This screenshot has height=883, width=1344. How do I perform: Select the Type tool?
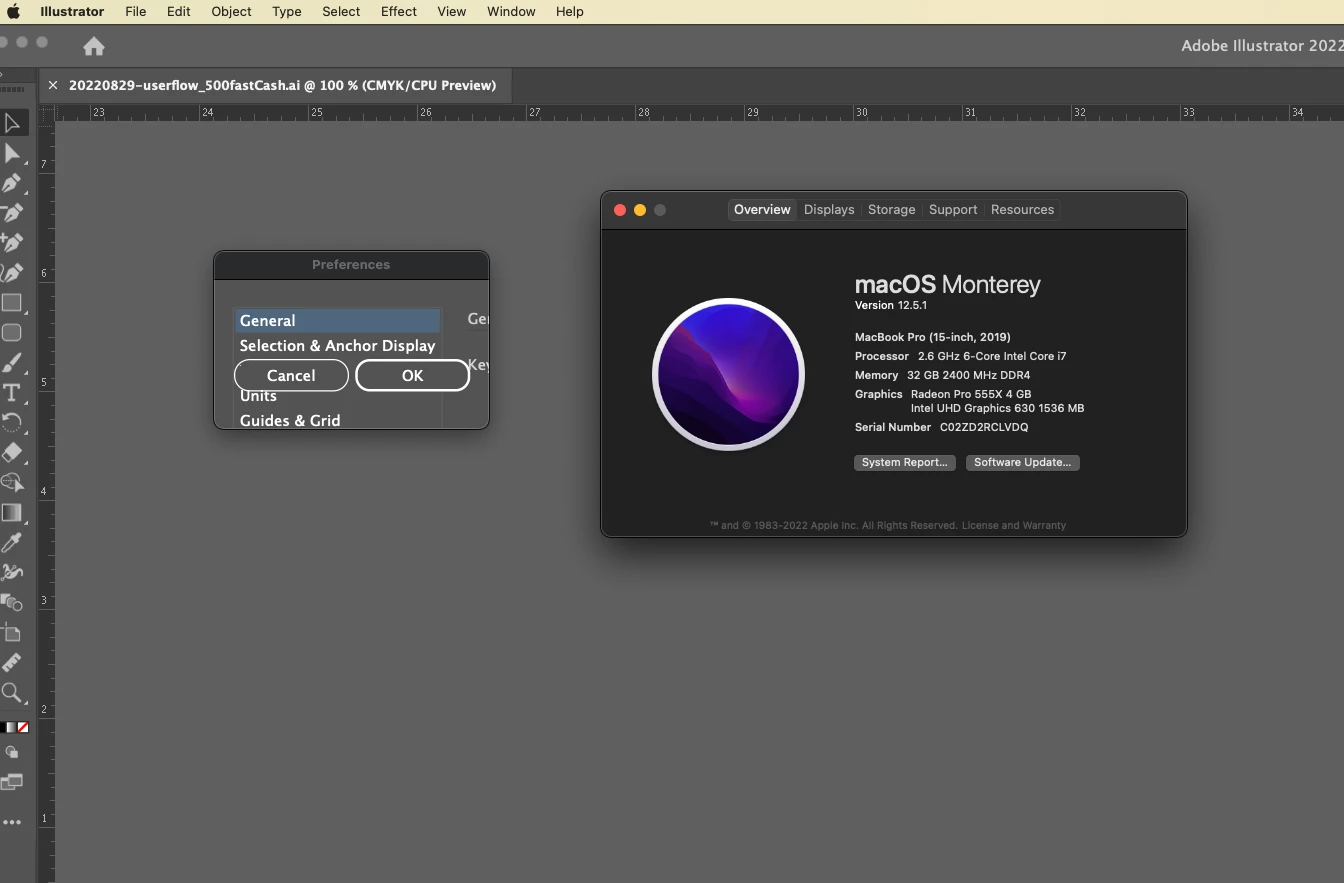pyautogui.click(x=12, y=393)
